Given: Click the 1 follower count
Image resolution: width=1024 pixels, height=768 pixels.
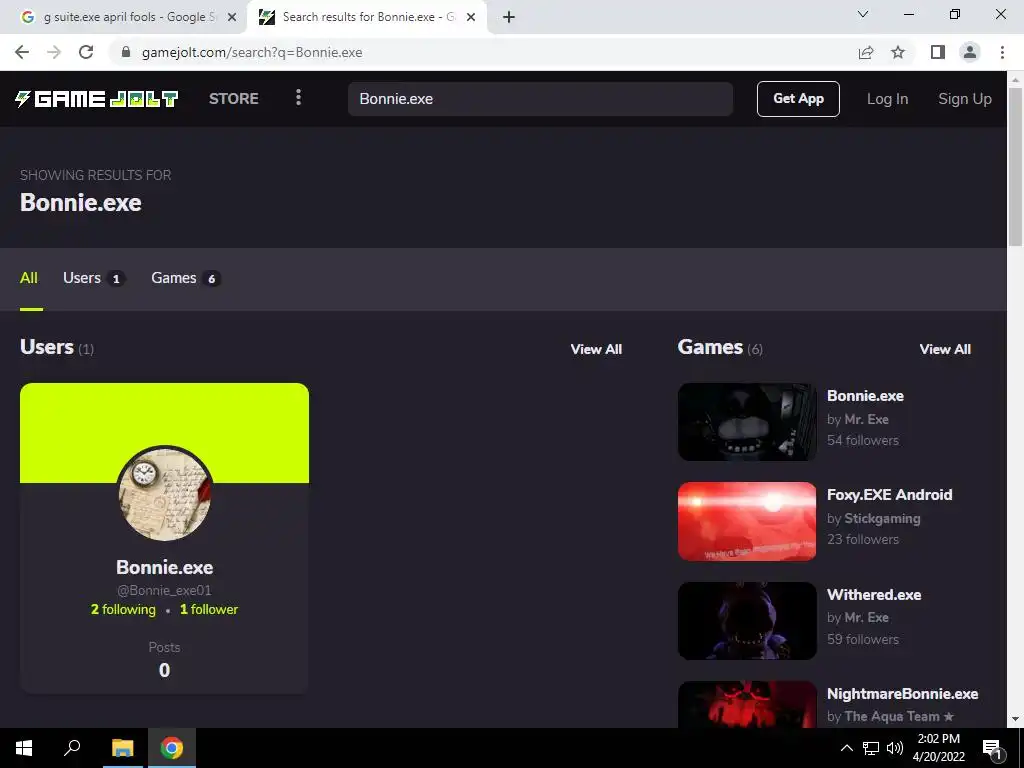Looking at the screenshot, I should (x=209, y=609).
